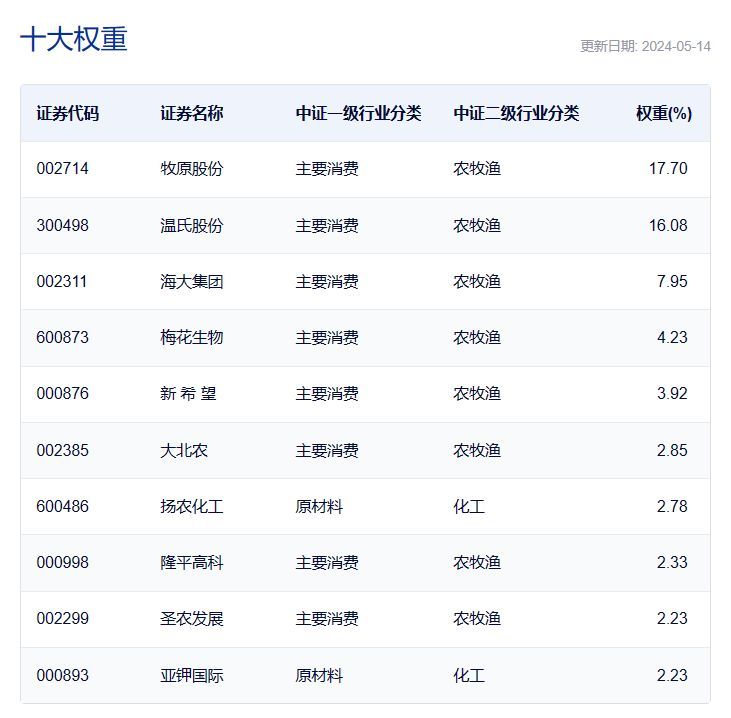The width and height of the screenshot is (731, 718).
Task: Select security code 000998
Action: 62,562
